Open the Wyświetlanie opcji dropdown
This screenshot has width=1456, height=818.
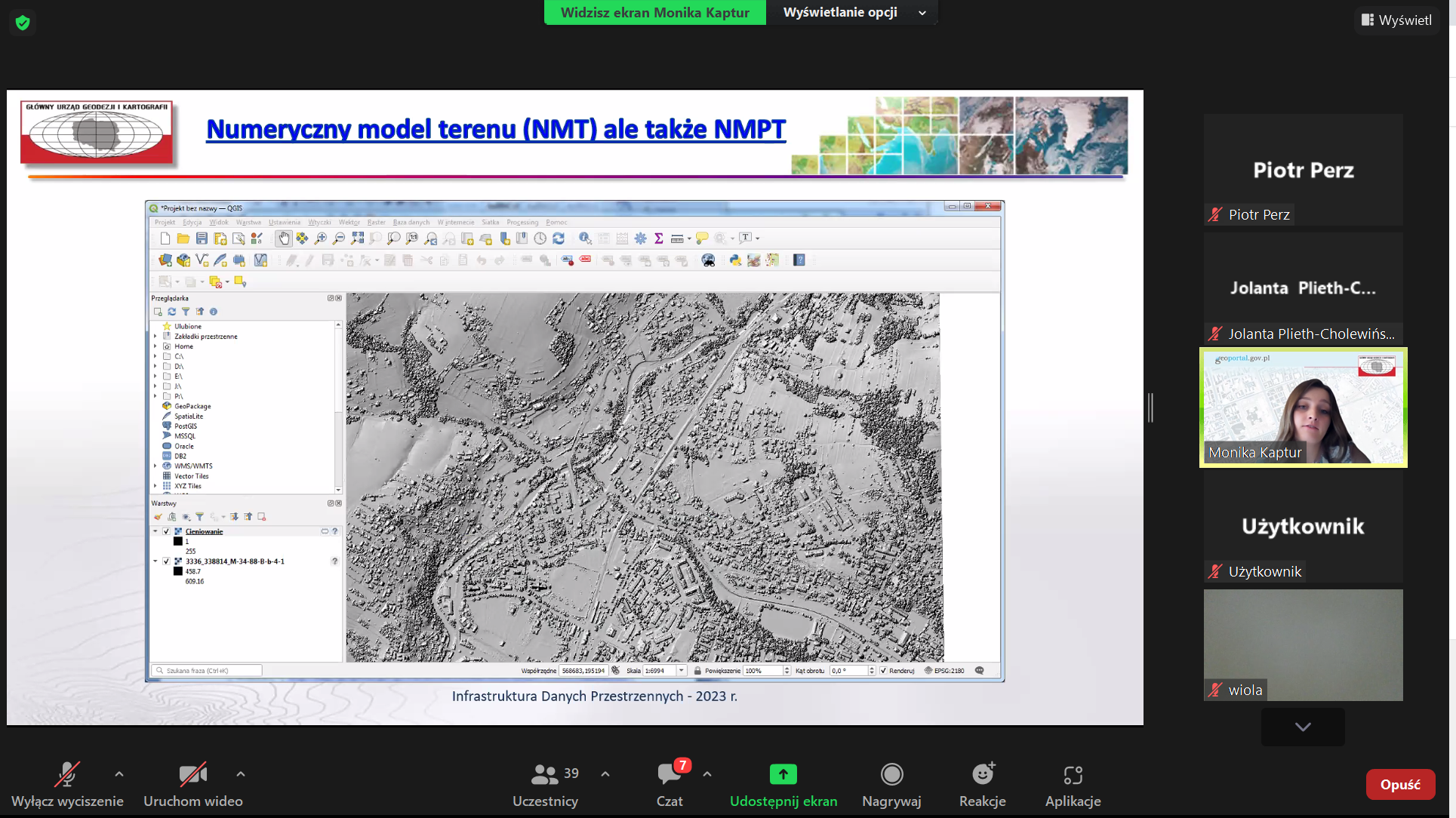pyautogui.click(x=852, y=12)
